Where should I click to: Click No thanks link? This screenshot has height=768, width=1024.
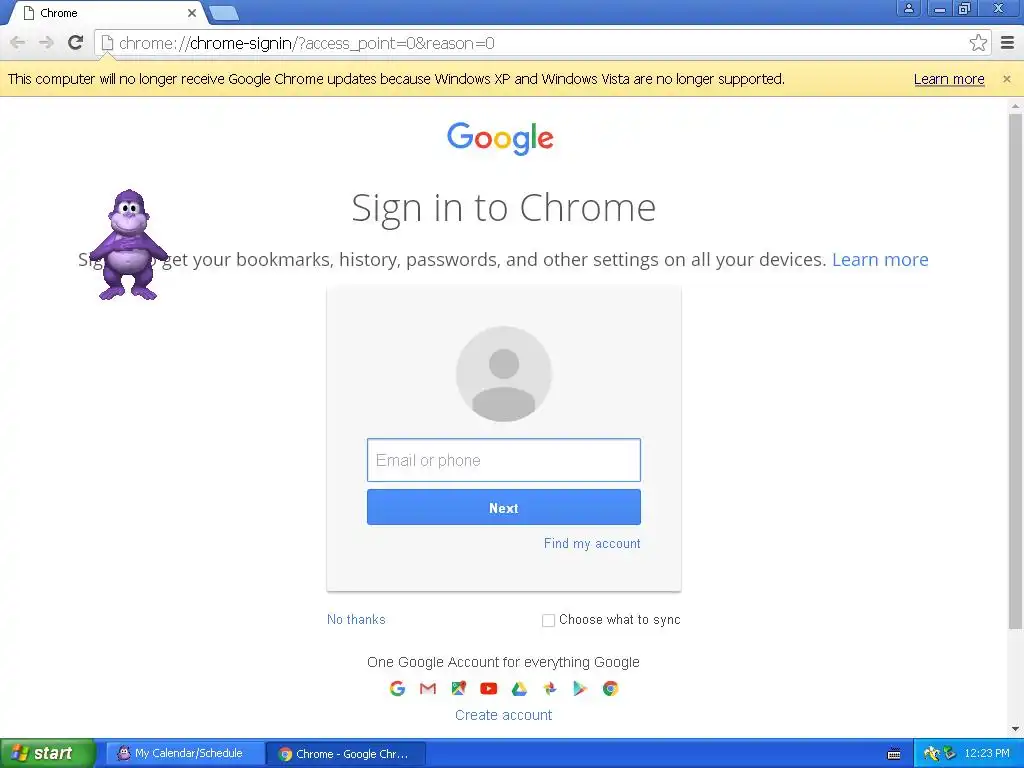(x=356, y=619)
